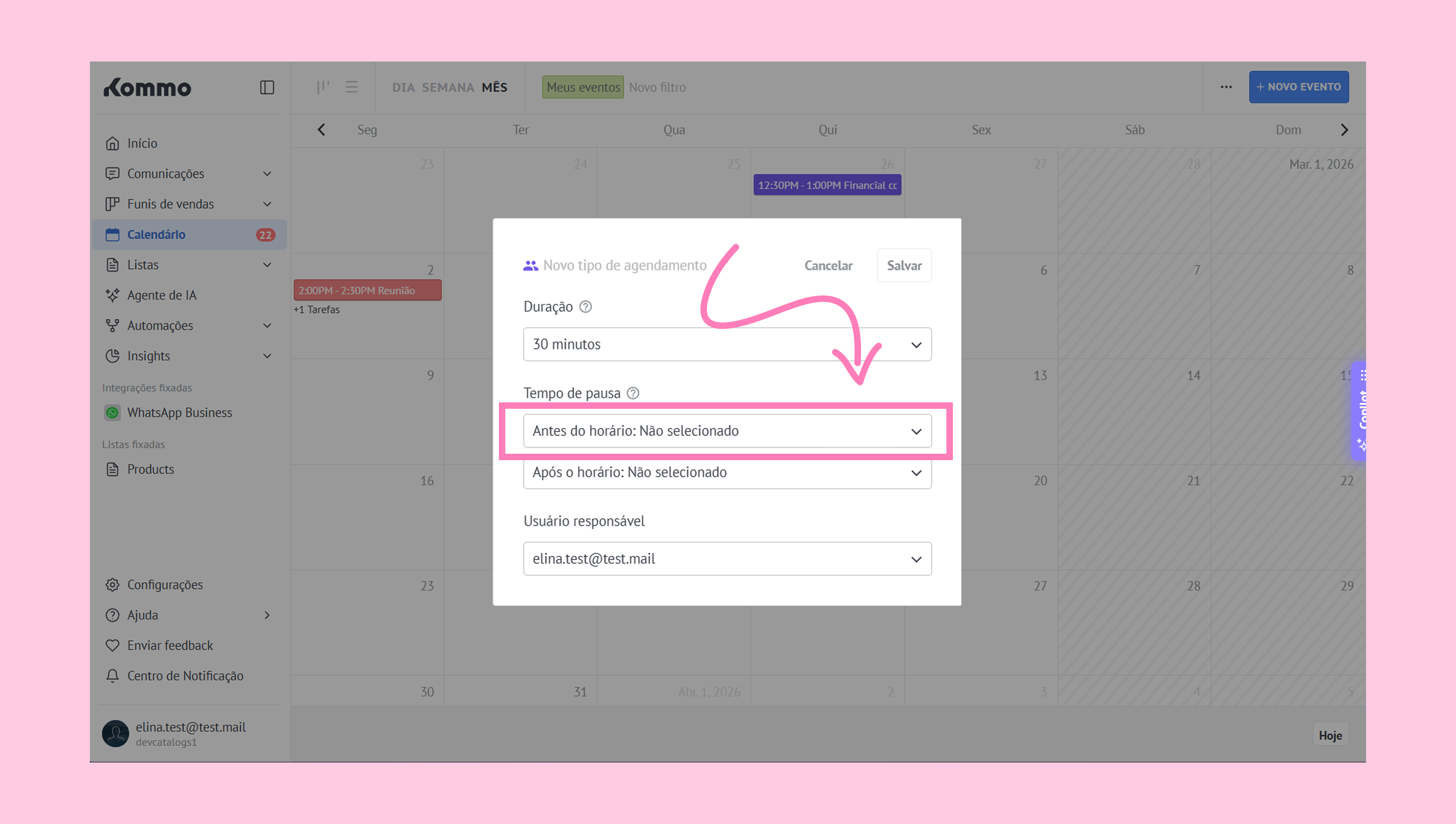Open WhatsApp Business integration
Image resolution: width=1456 pixels, height=824 pixels.
[179, 413]
